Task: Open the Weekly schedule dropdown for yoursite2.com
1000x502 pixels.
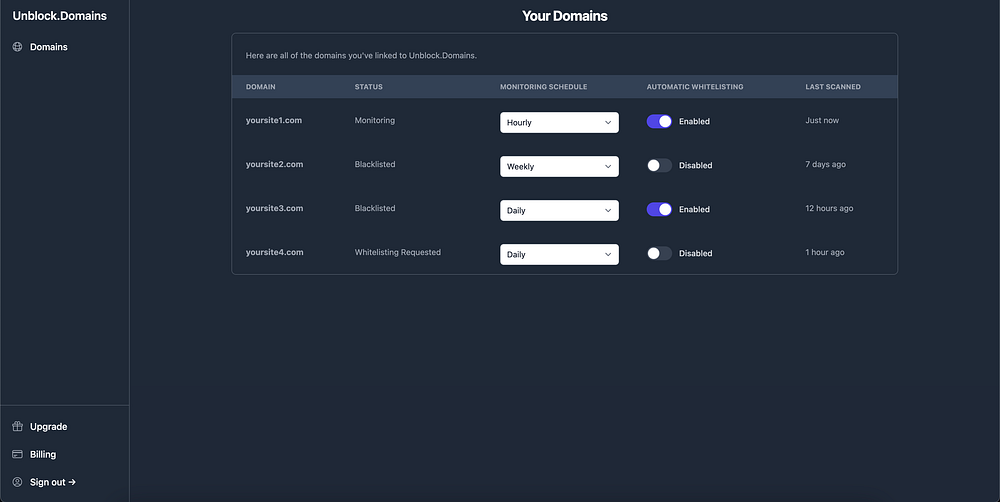Action: click(559, 166)
